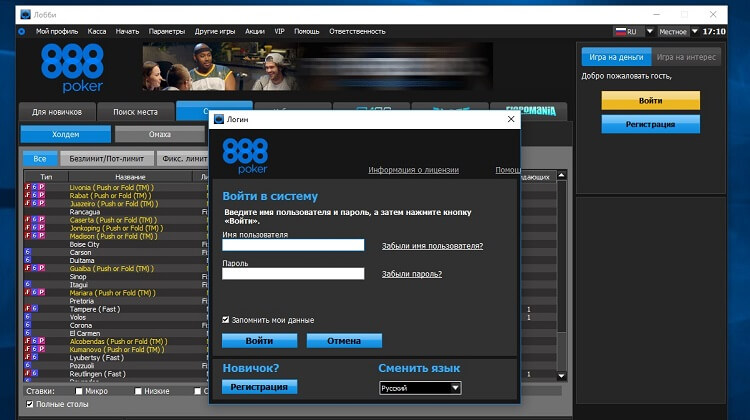This screenshot has width=750, height=420.
Task: Click the 6 type icon on the Carson row
Action: coord(28,252)
